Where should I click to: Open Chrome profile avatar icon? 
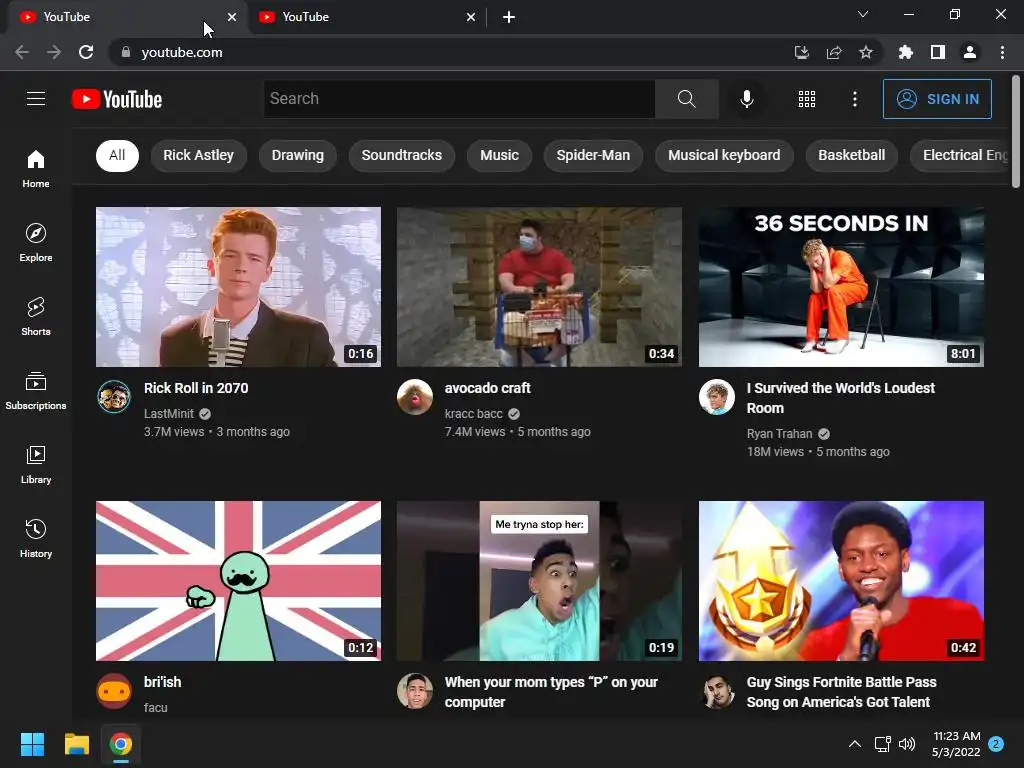pyautogui.click(x=970, y=52)
